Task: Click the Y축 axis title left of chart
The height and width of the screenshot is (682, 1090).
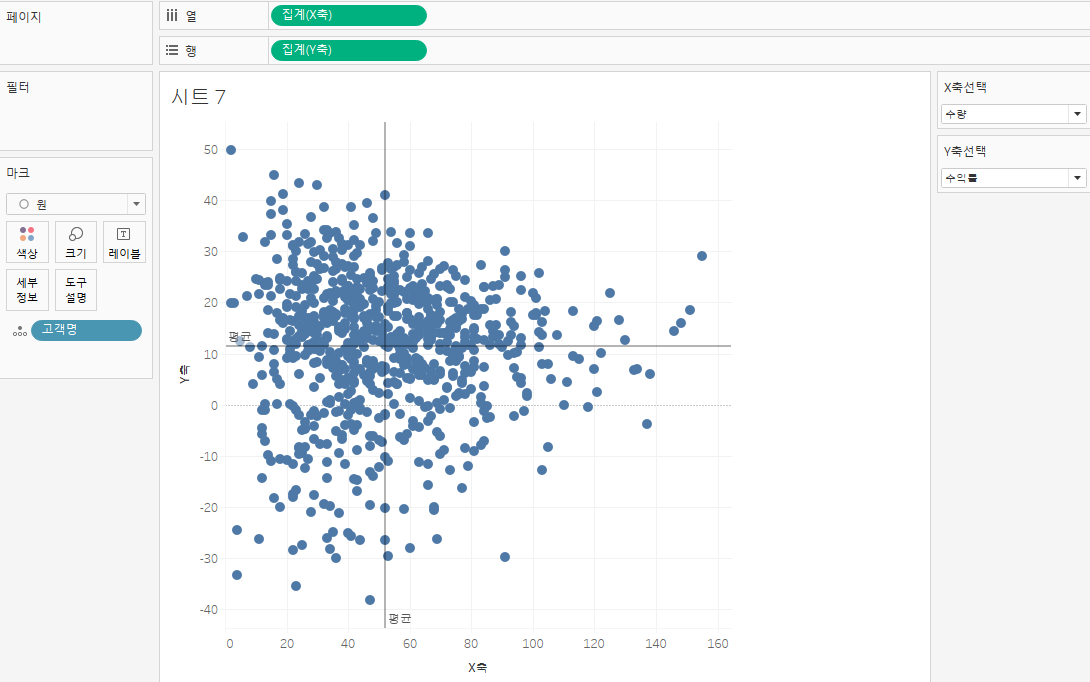Action: (x=184, y=374)
